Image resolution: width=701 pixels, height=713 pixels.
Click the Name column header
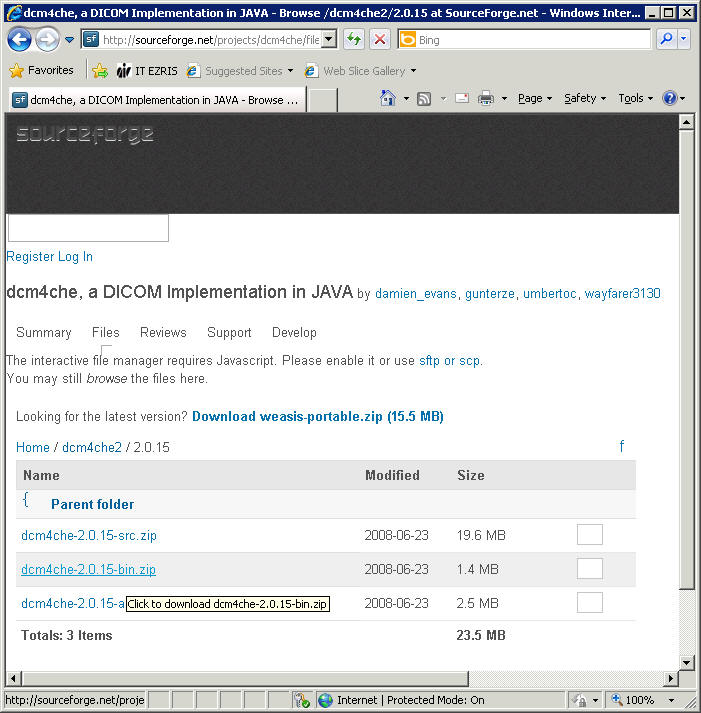(41, 476)
